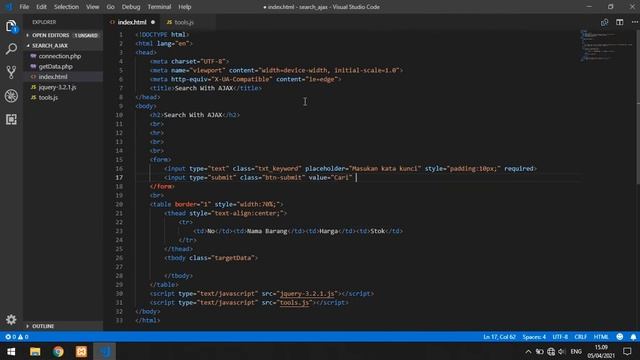Open the File menu
This screenshot has height=360, width=640.
(x=24, y=7)
